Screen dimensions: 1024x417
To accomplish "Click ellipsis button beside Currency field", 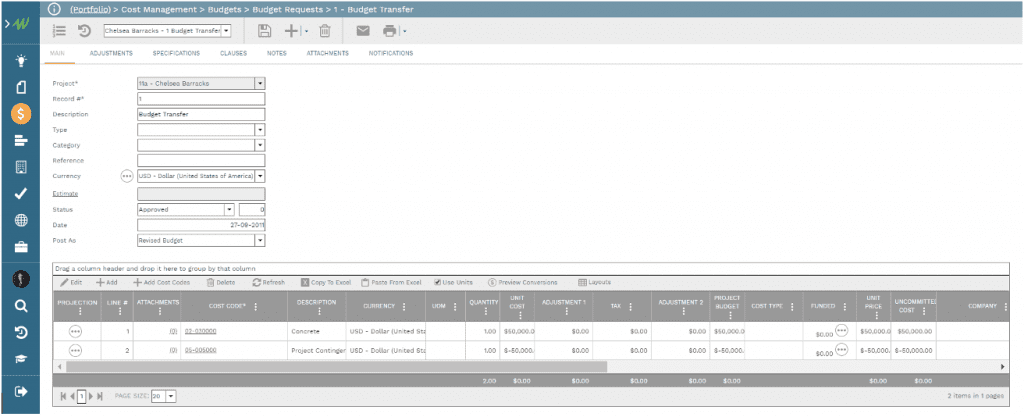I will tap(127, 176).
